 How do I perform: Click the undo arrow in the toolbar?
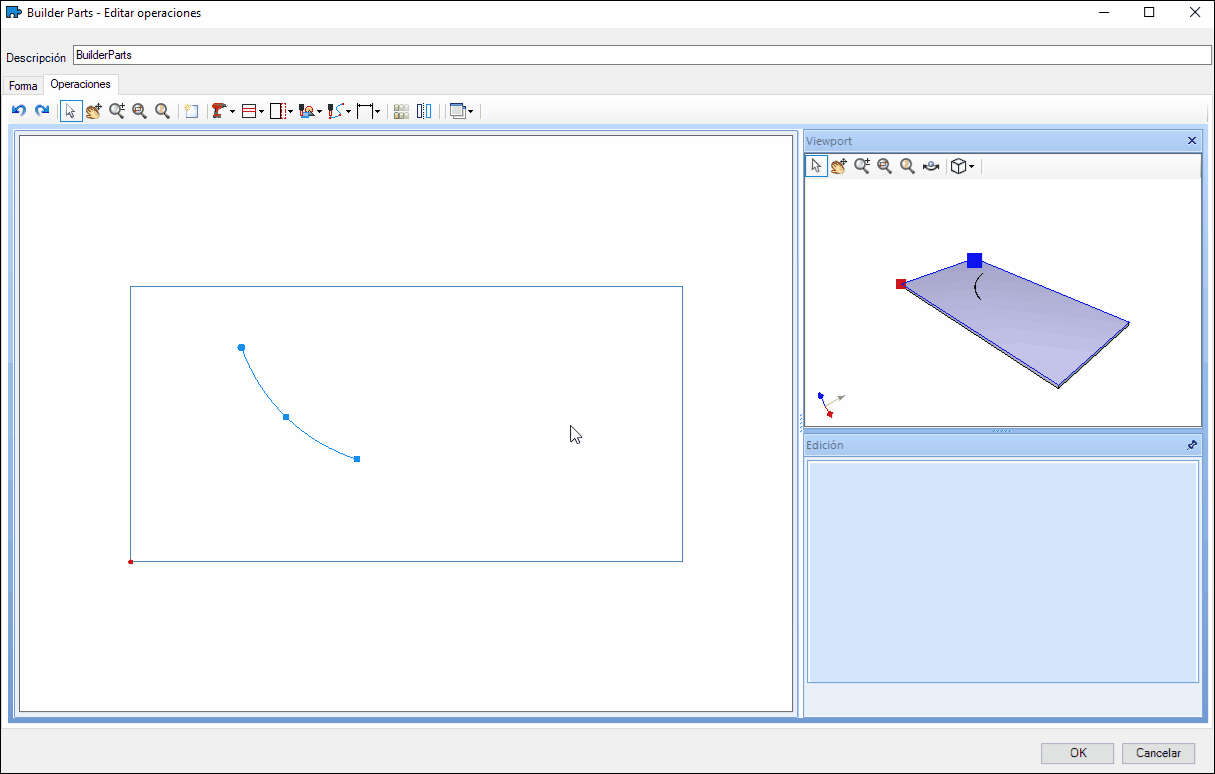(x=18, y=111)
